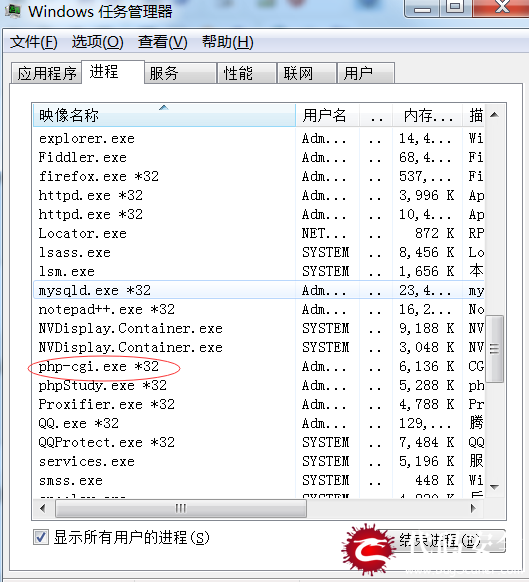
Task: Click the 结束进程 button
Action: 445,540
